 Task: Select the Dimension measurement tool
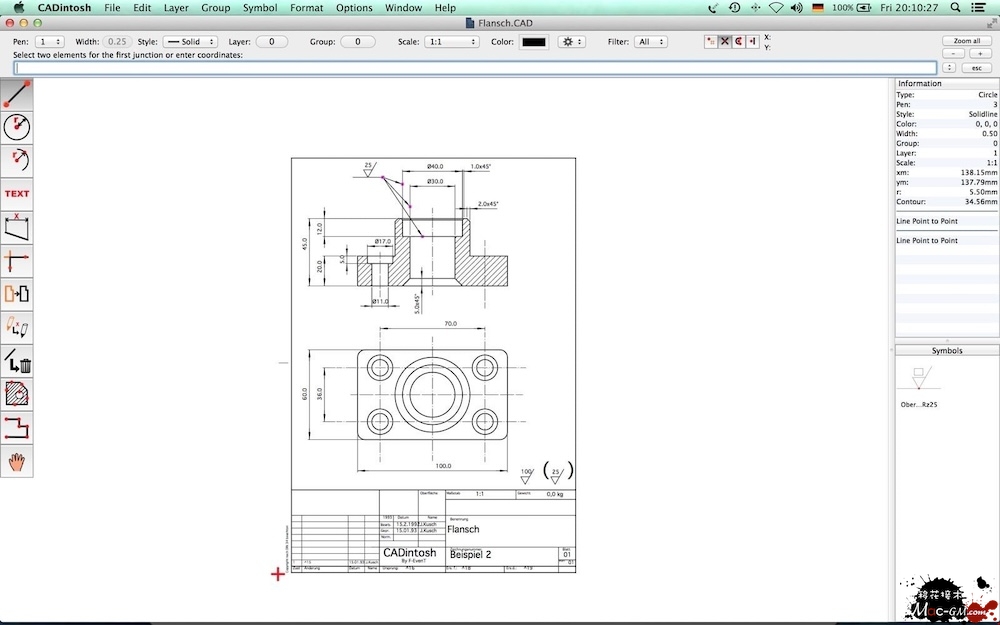pyautogui.click(x=17, y=227)
